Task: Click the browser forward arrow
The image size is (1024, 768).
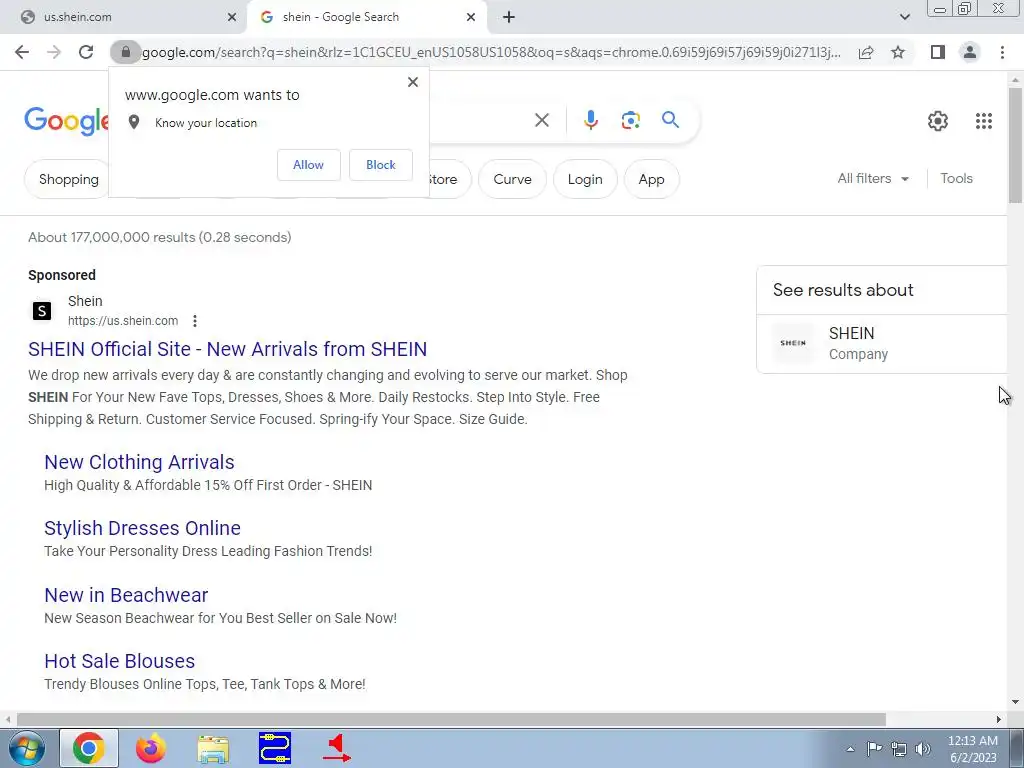Action: pyautogui.click(x=54, y=52)
